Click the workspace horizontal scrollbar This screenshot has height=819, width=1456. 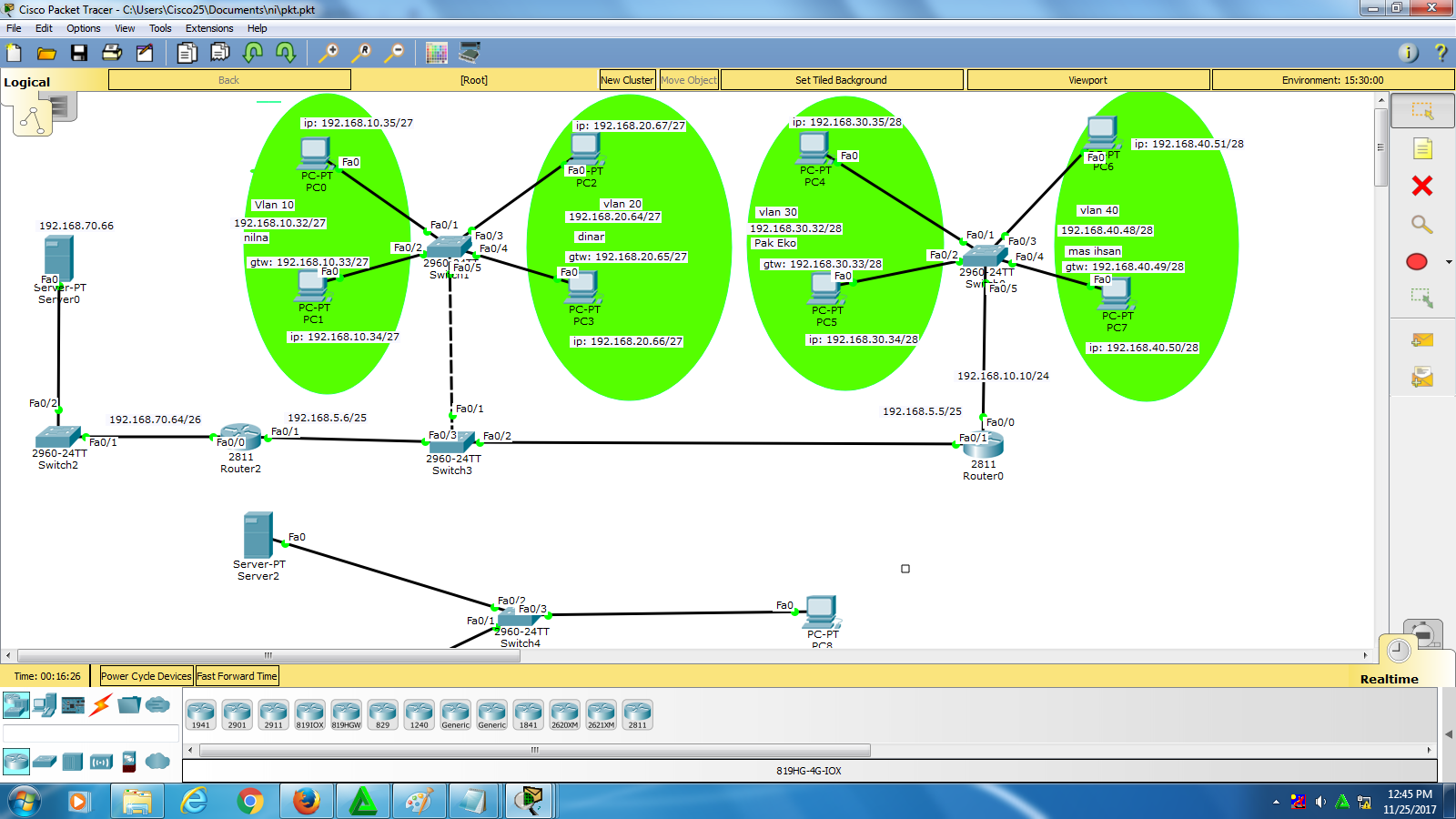268,654
